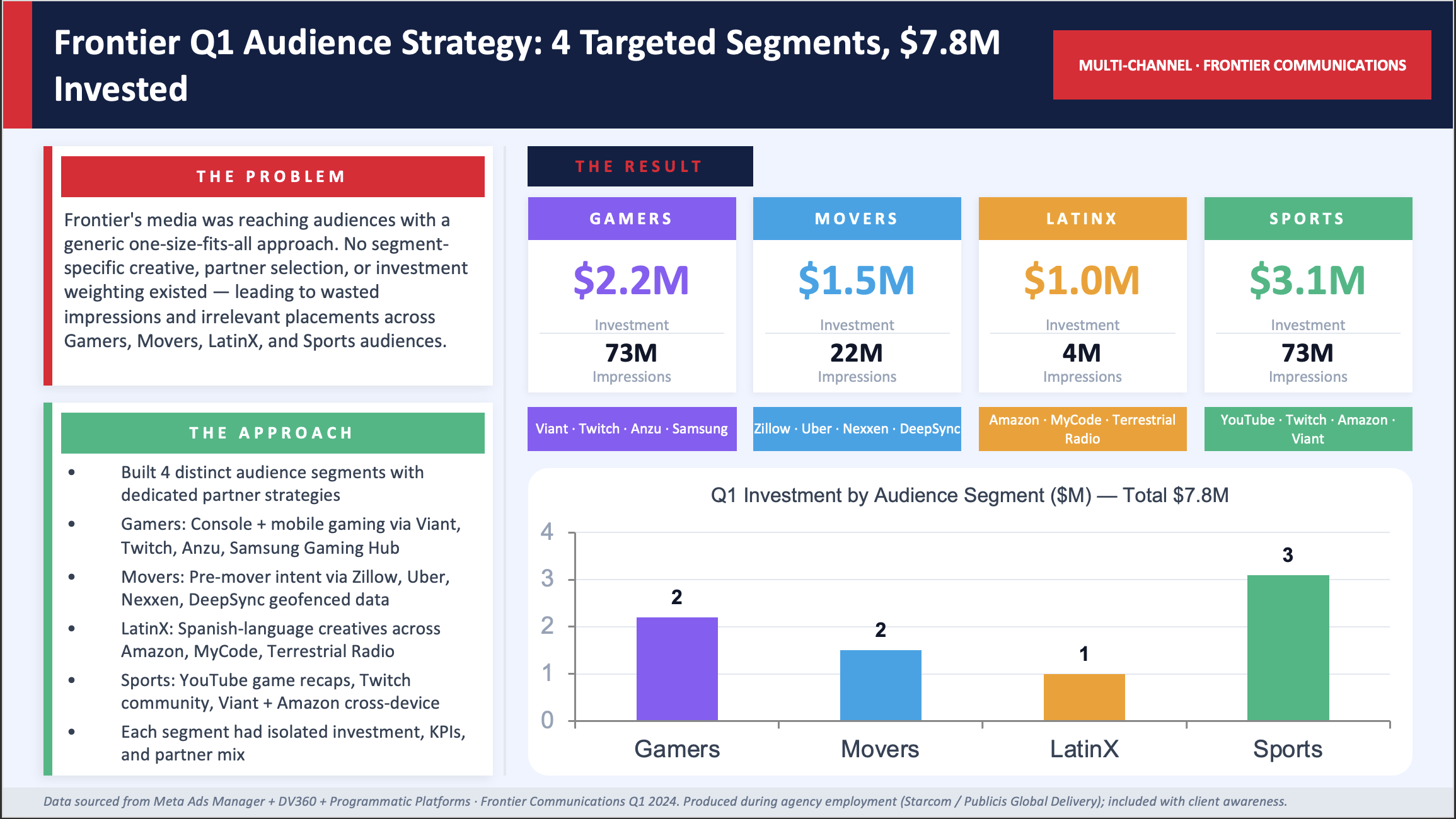
Task: Click the 22M impressions figure under Movers
Action: [x=857, y=353]
